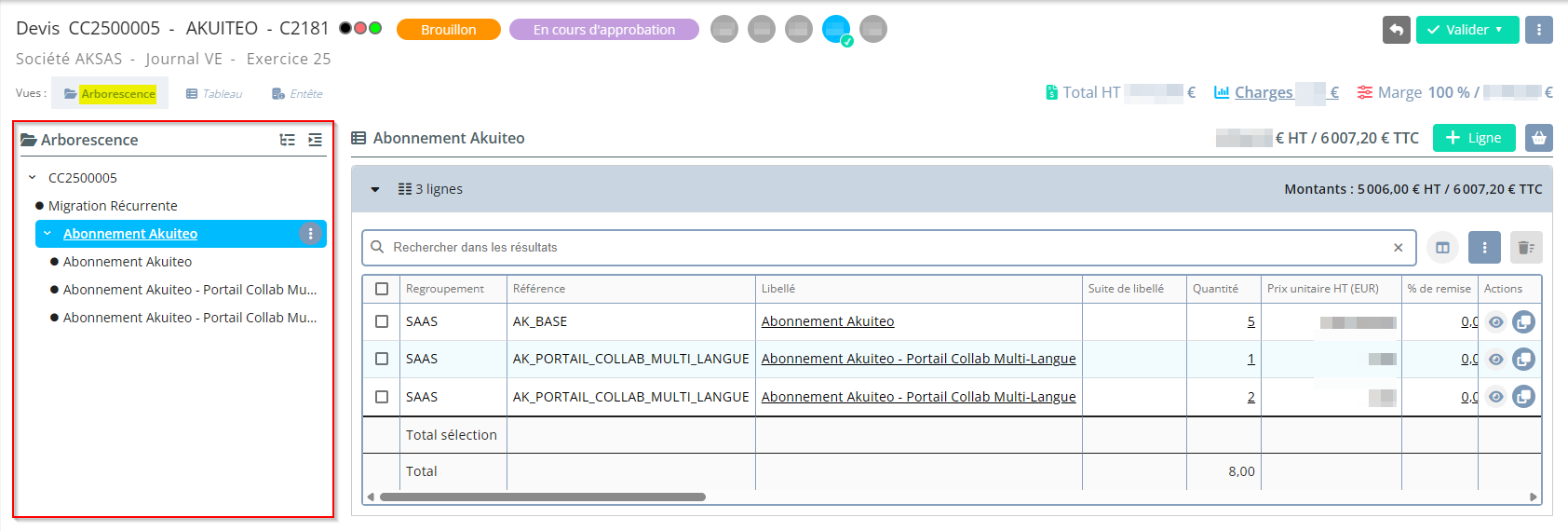Viewport: 1568px width, 531px height.
Task: Click the blue approver avatar with checkmark
Action: tap(837, 30)
